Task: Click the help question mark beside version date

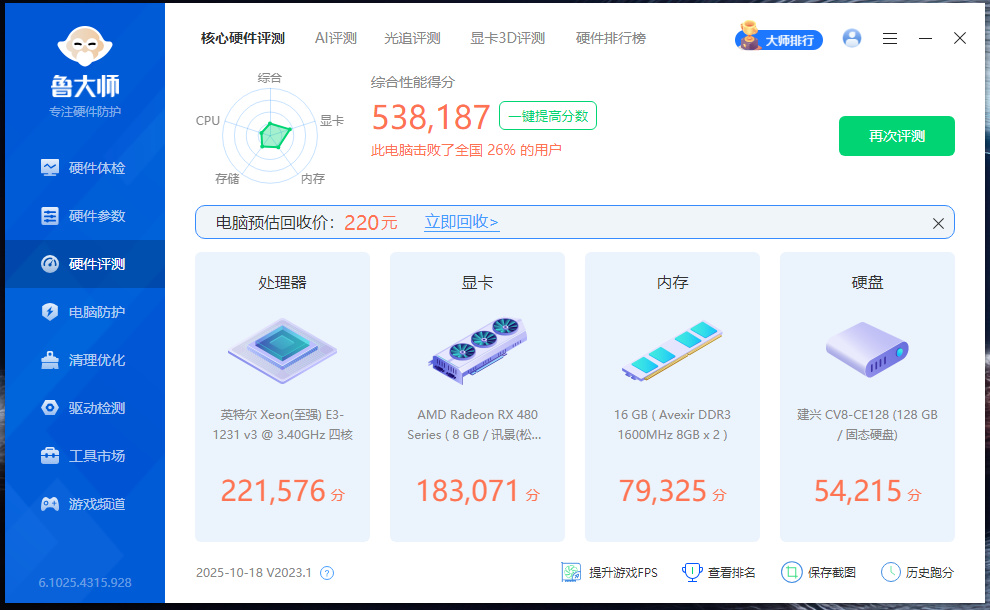Action: pyautogui.click(x=327, y=573)
